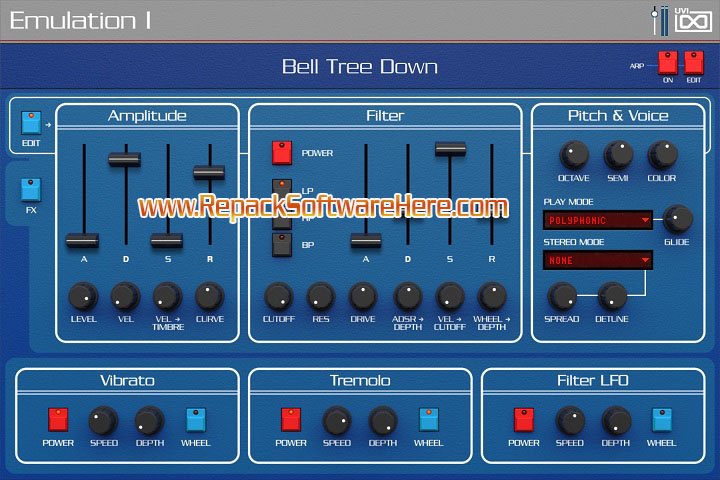720x480 pixels.
Task: Click the Amplitude Decay slider handle
Action: coord(124,159)
